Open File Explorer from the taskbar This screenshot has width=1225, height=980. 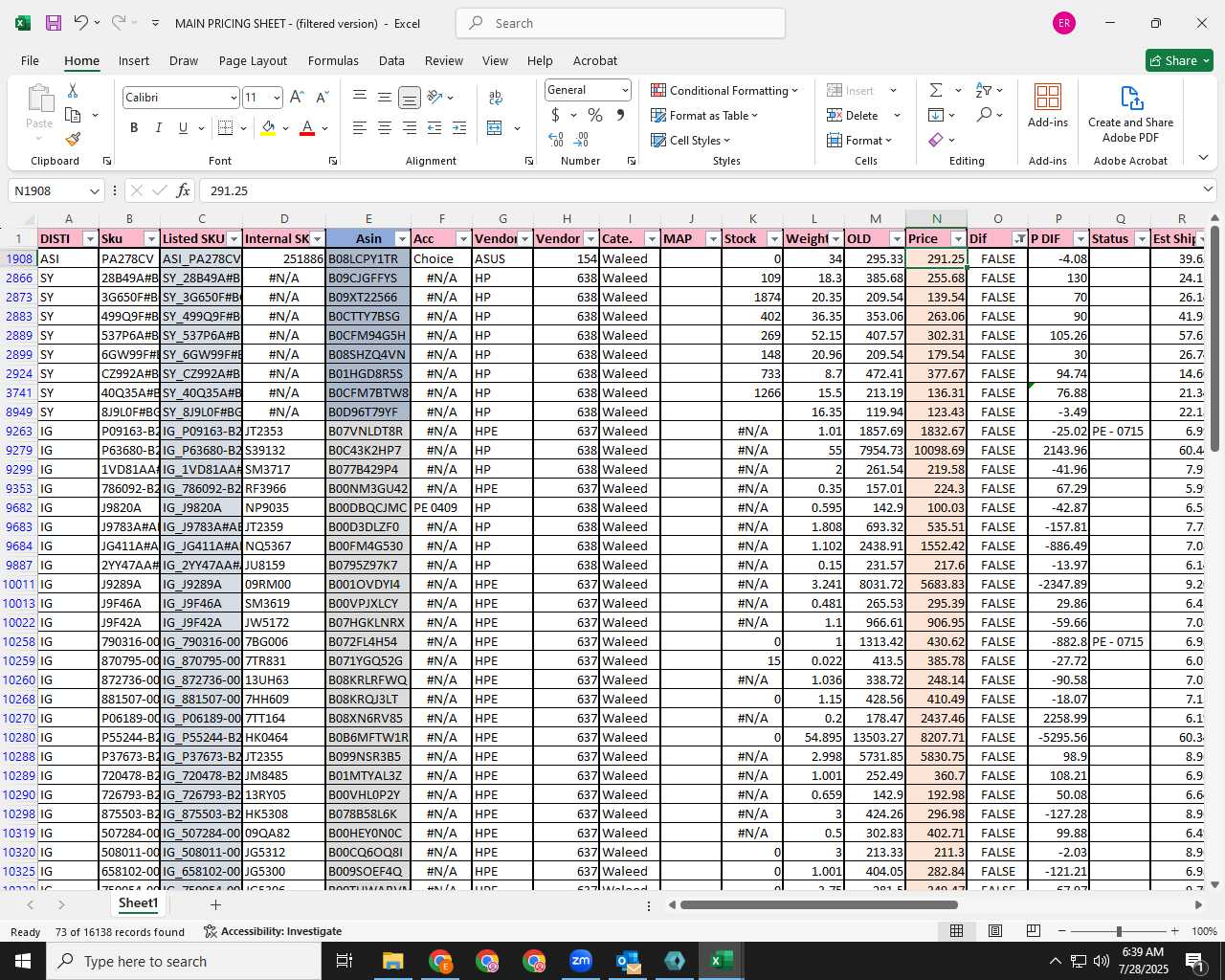pos(392,961)
